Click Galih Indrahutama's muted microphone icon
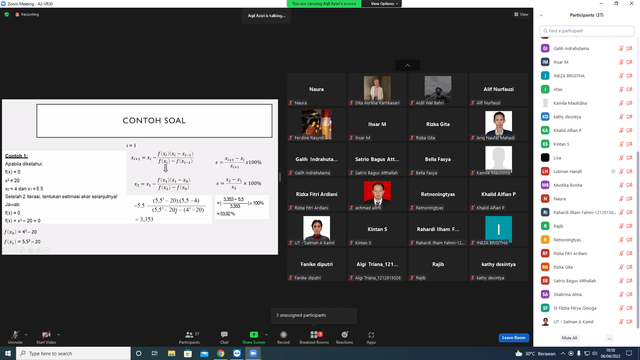This screenshot has height=360, width=640. 621,49
